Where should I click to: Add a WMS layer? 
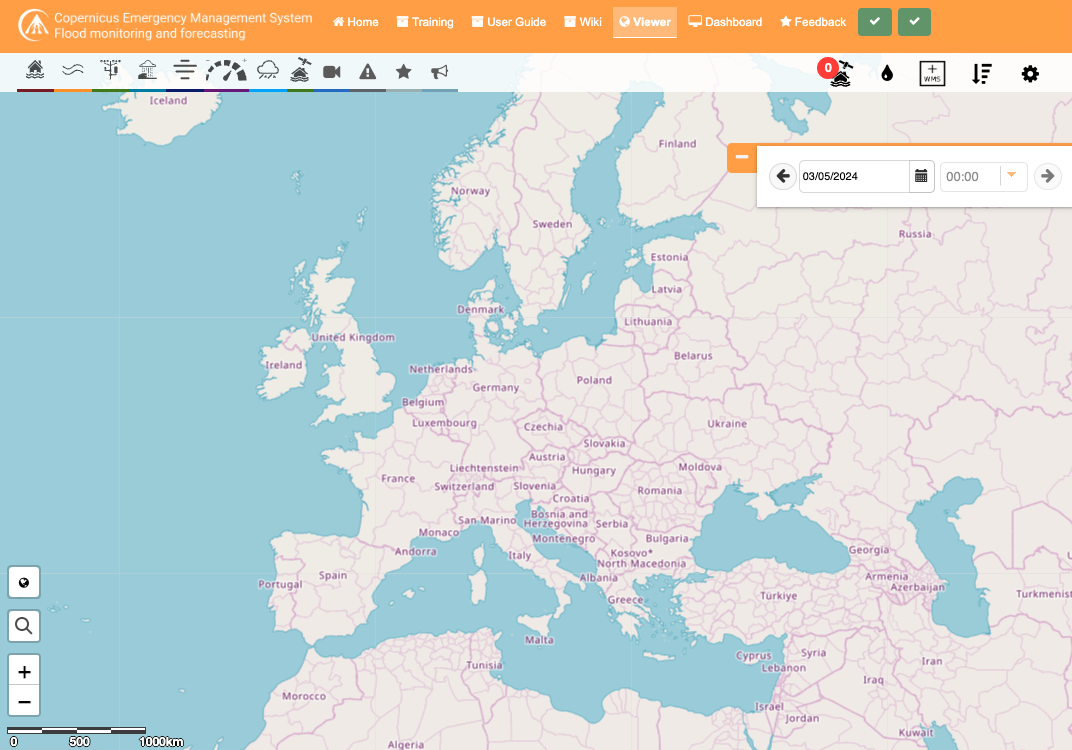tap(932, 73)
